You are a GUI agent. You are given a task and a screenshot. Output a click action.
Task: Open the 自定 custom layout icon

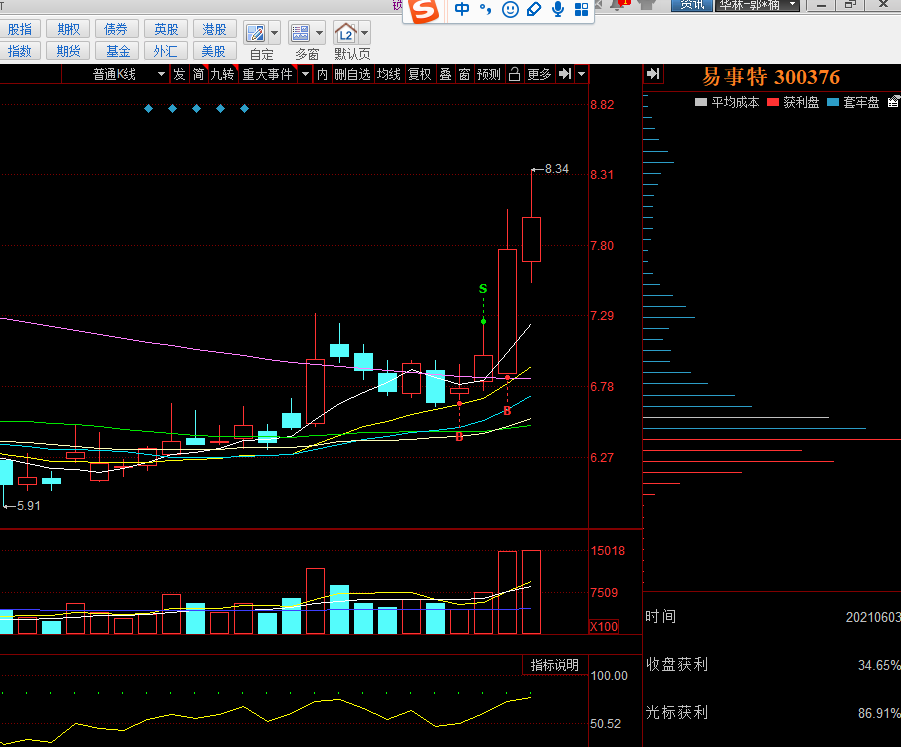(255, 33)
